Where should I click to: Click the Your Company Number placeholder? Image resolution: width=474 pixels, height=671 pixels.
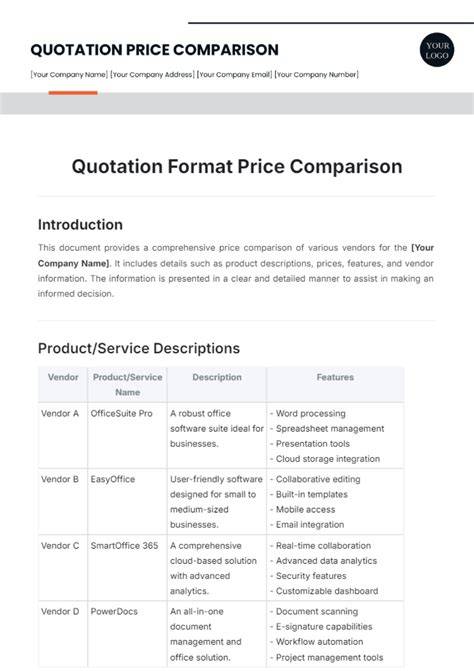click(317, 74)
